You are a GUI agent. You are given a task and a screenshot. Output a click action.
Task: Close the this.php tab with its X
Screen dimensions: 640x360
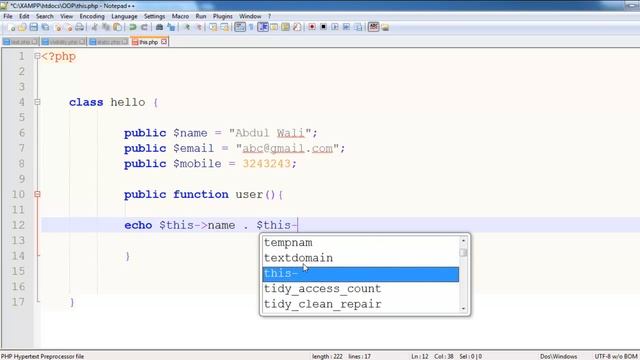[x=164, y=42]
